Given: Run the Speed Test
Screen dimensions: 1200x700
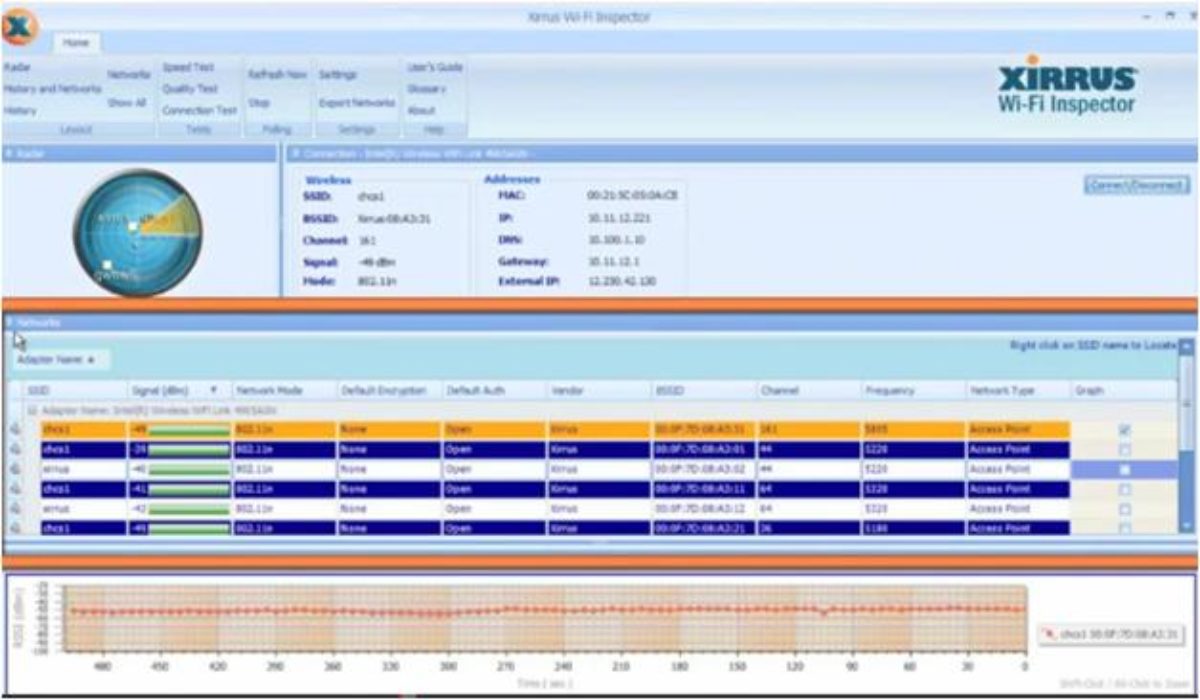Looking at the screenshot, I should coord(188,67).
